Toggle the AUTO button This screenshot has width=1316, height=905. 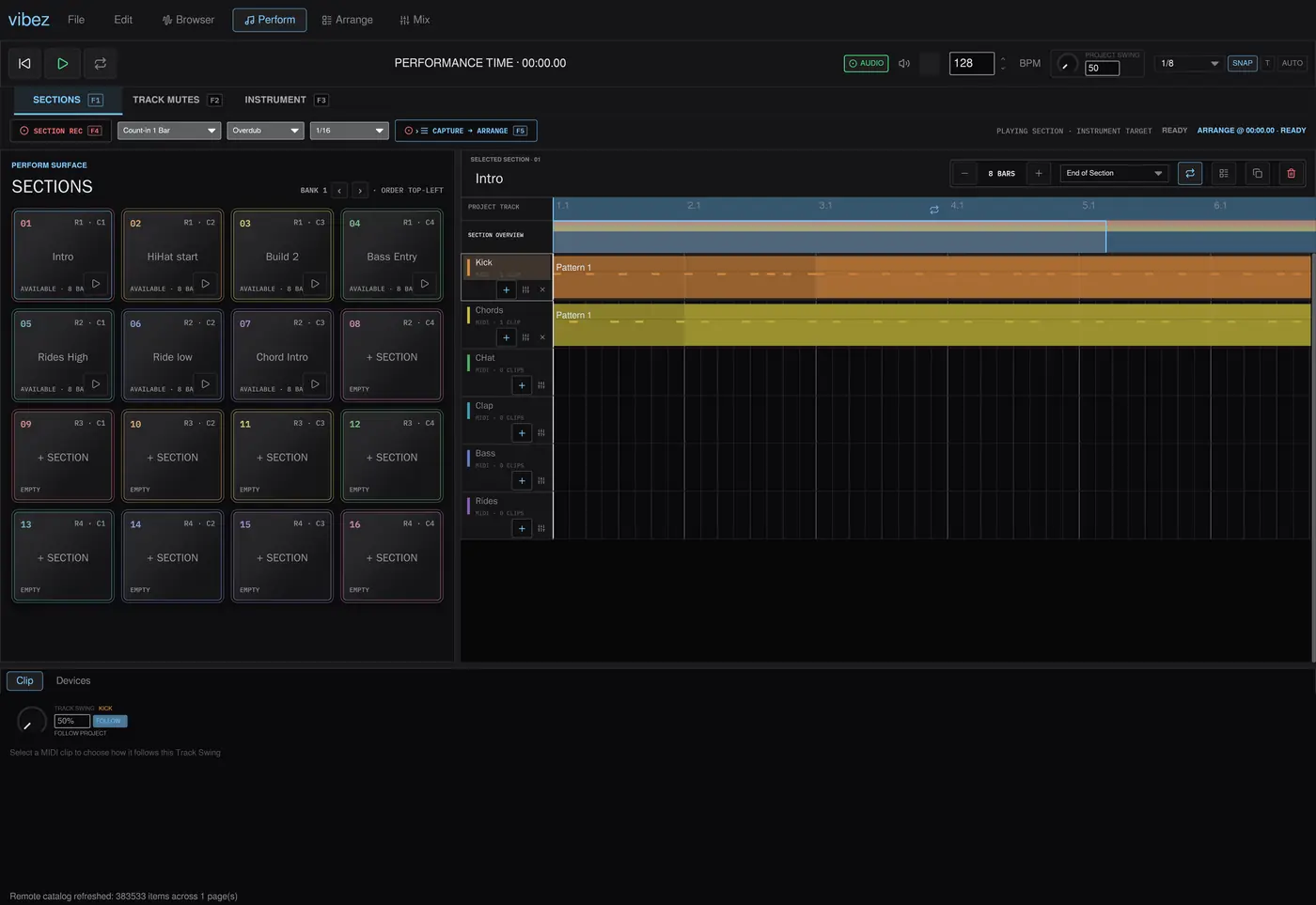1292,63
